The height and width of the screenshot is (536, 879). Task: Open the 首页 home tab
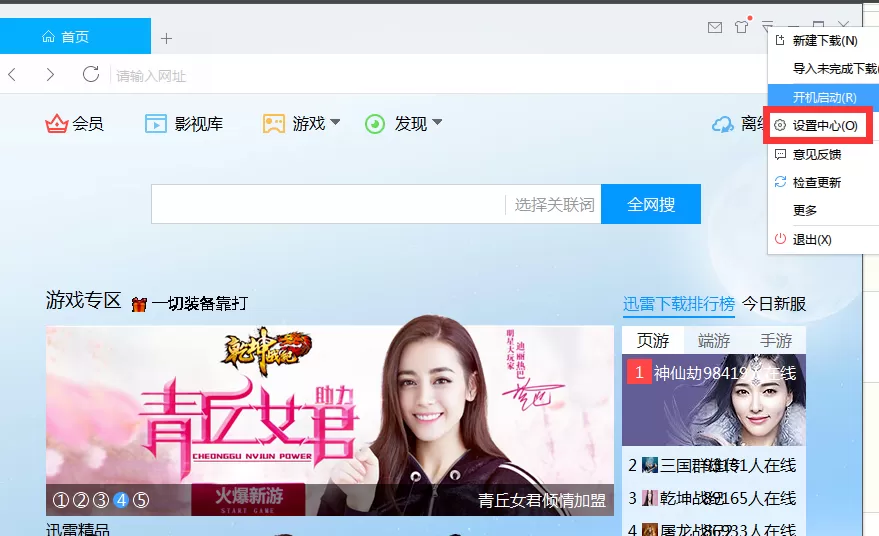point(75,36)
